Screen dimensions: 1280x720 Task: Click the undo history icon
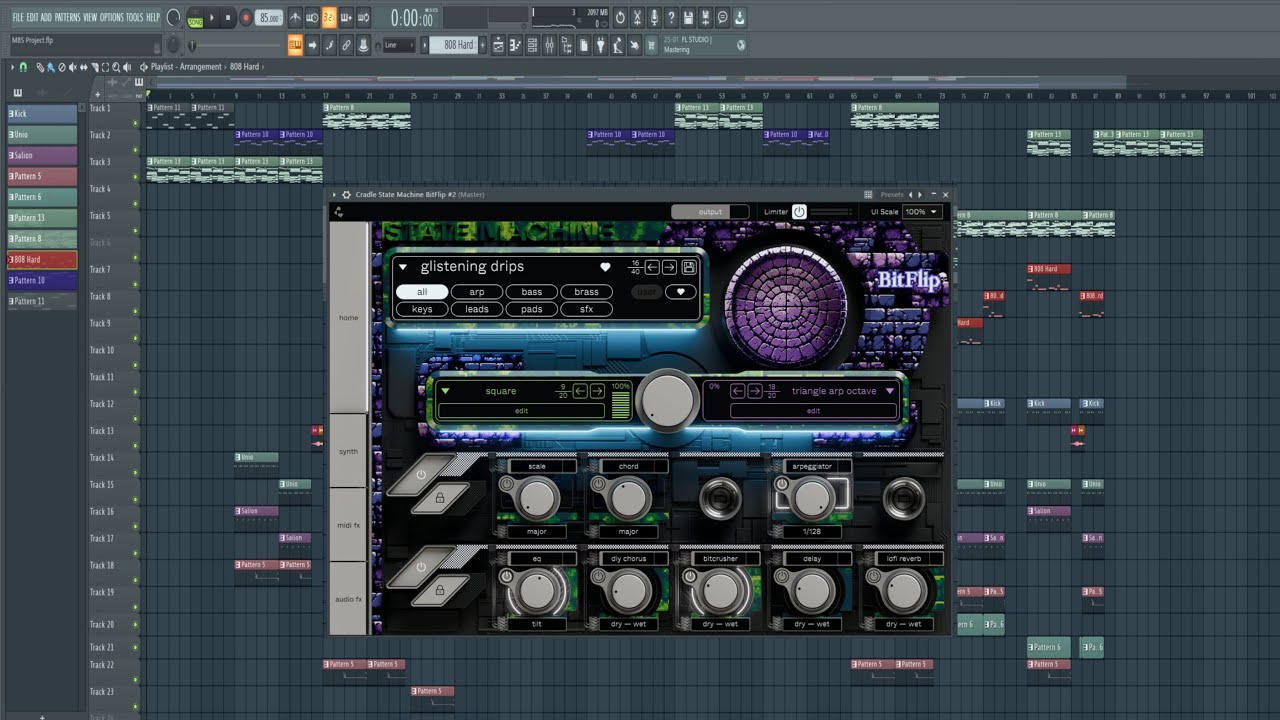(620, 18)
